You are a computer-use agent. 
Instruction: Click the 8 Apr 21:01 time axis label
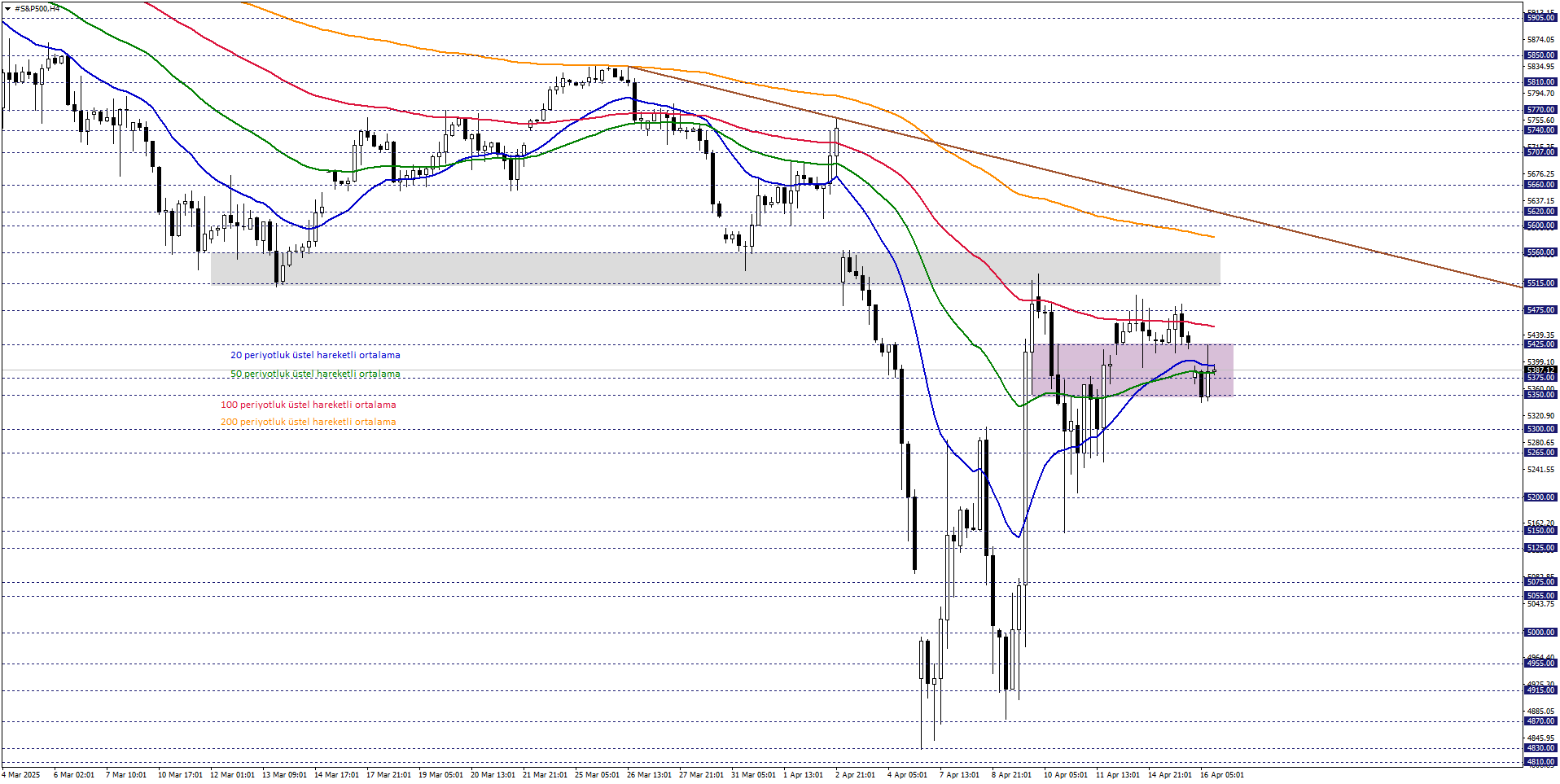pos(1012,775)
